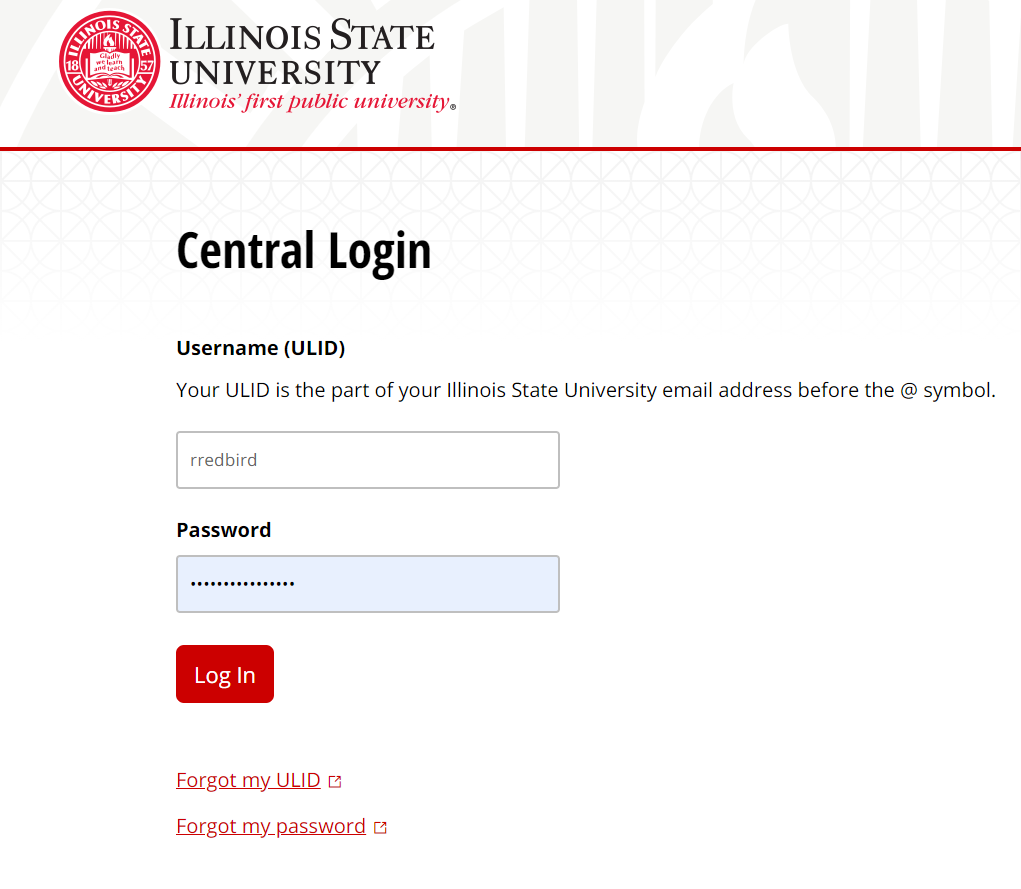
Task: Click the red divider line under header
Action: (510, 149)
